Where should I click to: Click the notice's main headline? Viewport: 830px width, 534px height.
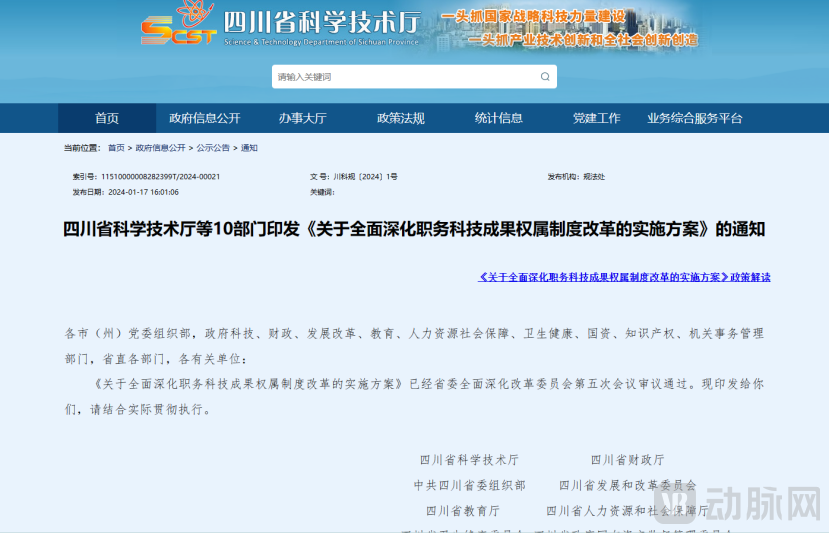(x=414, y=229)
